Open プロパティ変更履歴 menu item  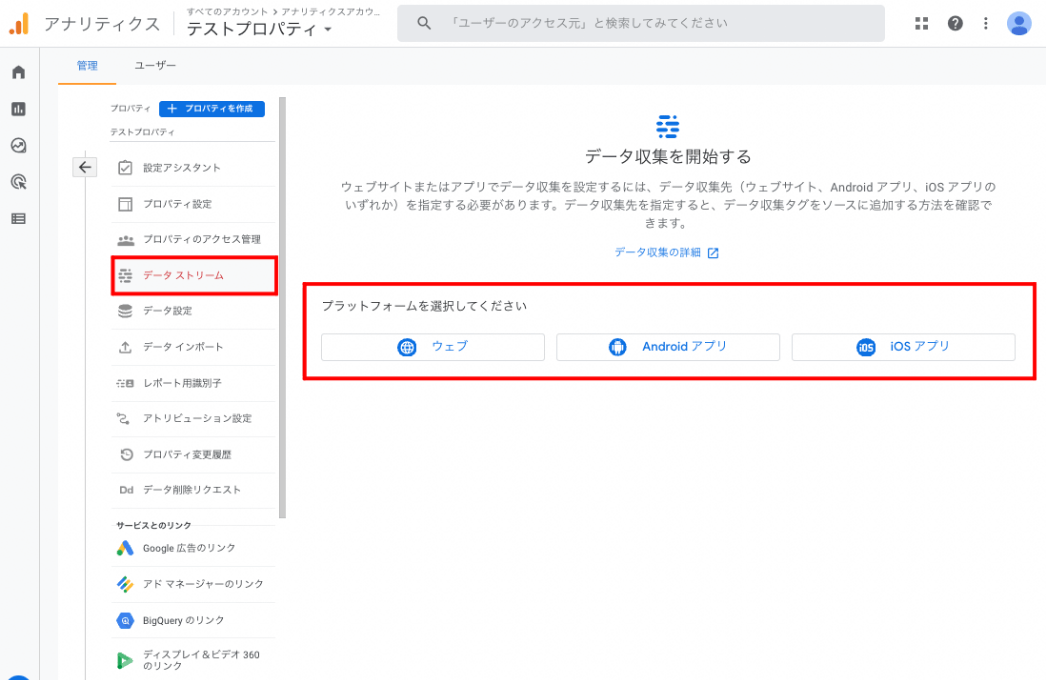[x=193, y=454]
